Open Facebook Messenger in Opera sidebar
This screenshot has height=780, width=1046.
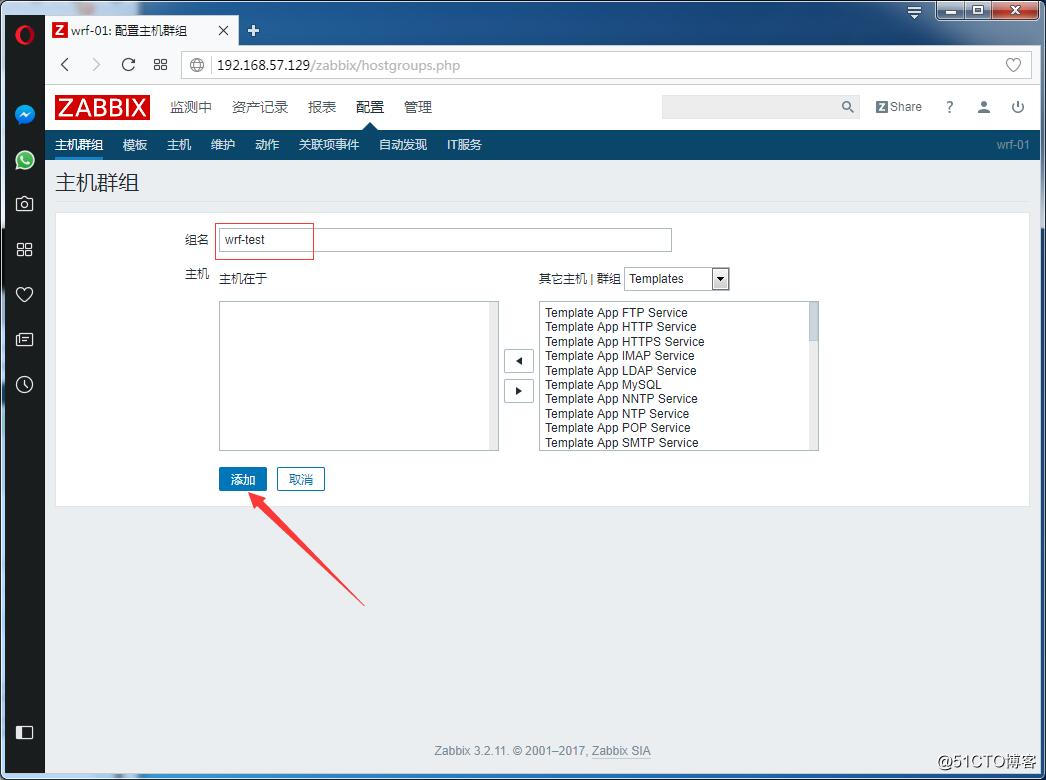[x=25, y=115]
